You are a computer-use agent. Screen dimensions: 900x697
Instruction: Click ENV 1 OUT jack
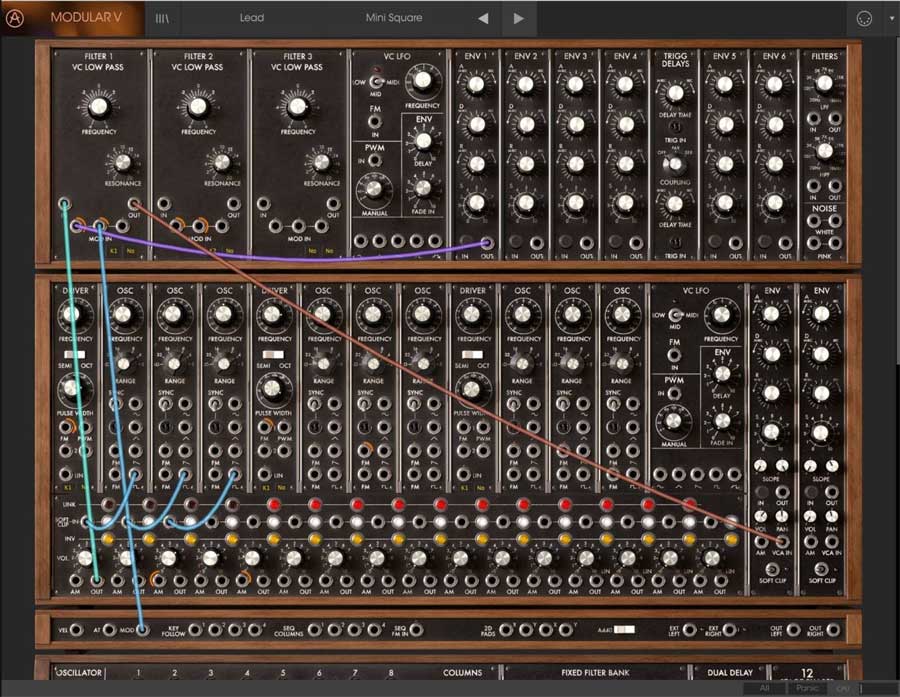coord(486,243)
